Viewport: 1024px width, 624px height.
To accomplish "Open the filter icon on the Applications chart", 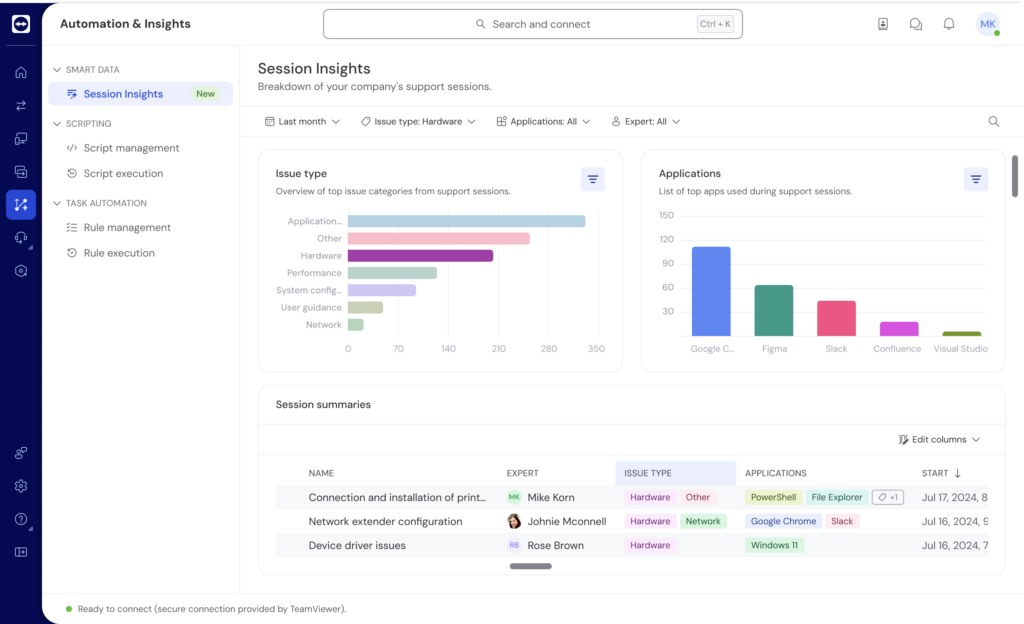I will 976,179.
